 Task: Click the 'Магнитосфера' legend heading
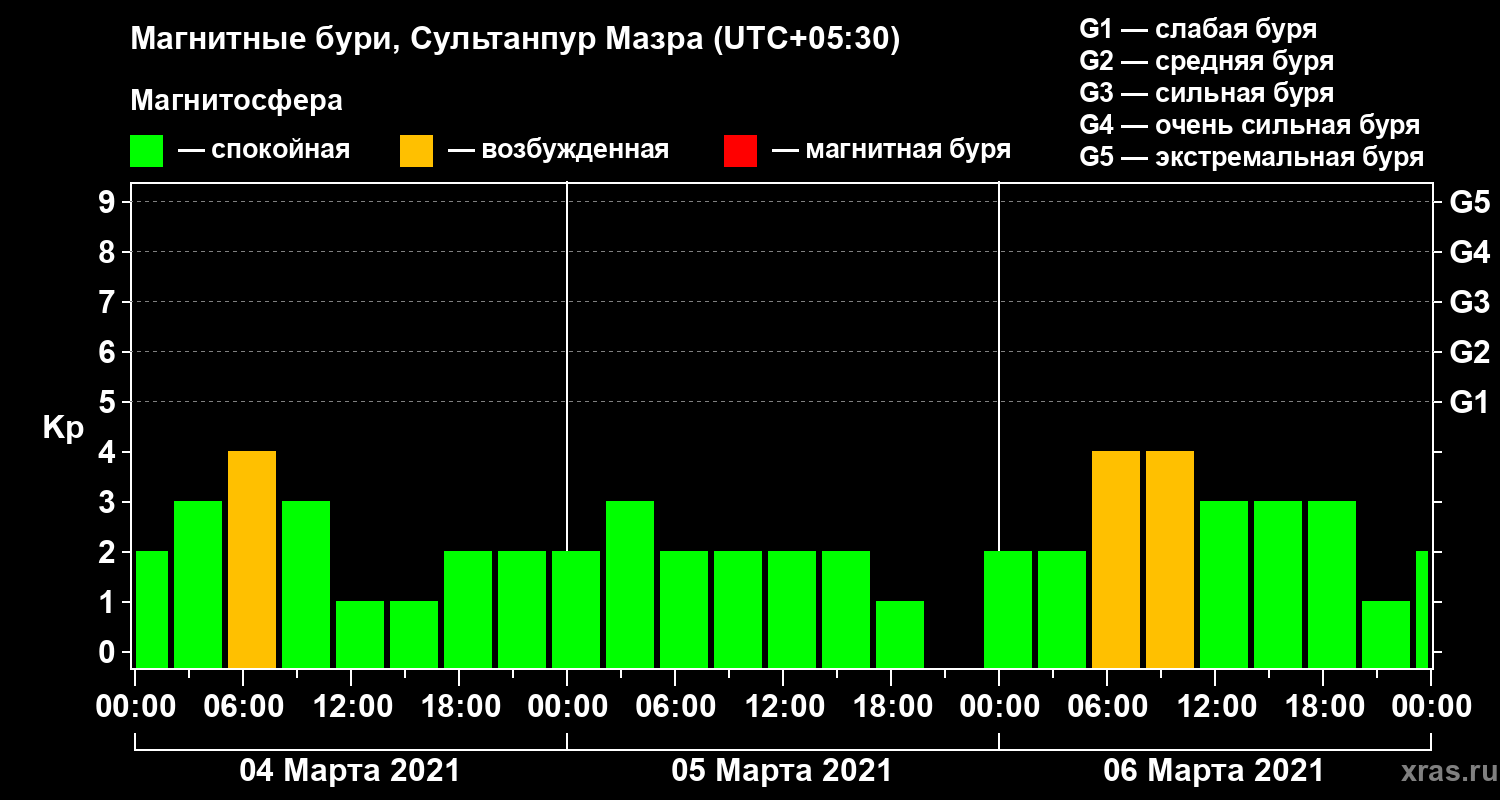(x=237, y=101)
